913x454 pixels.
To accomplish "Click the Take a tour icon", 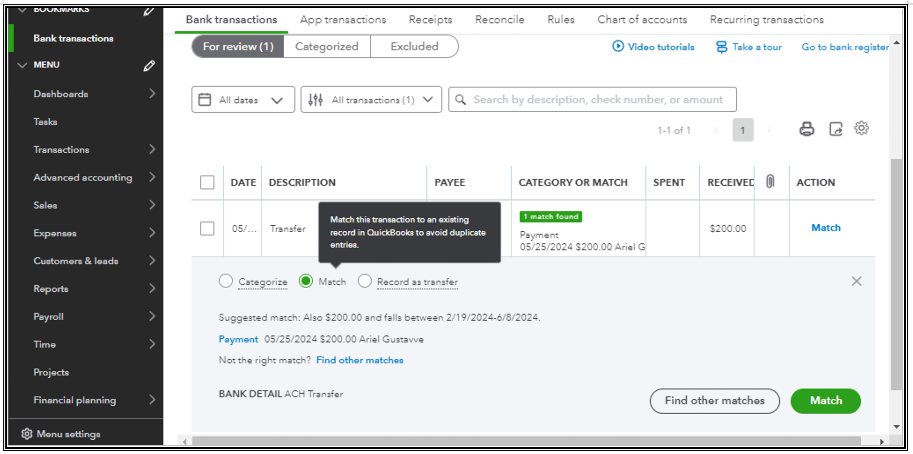I will [x=721, y=47].
